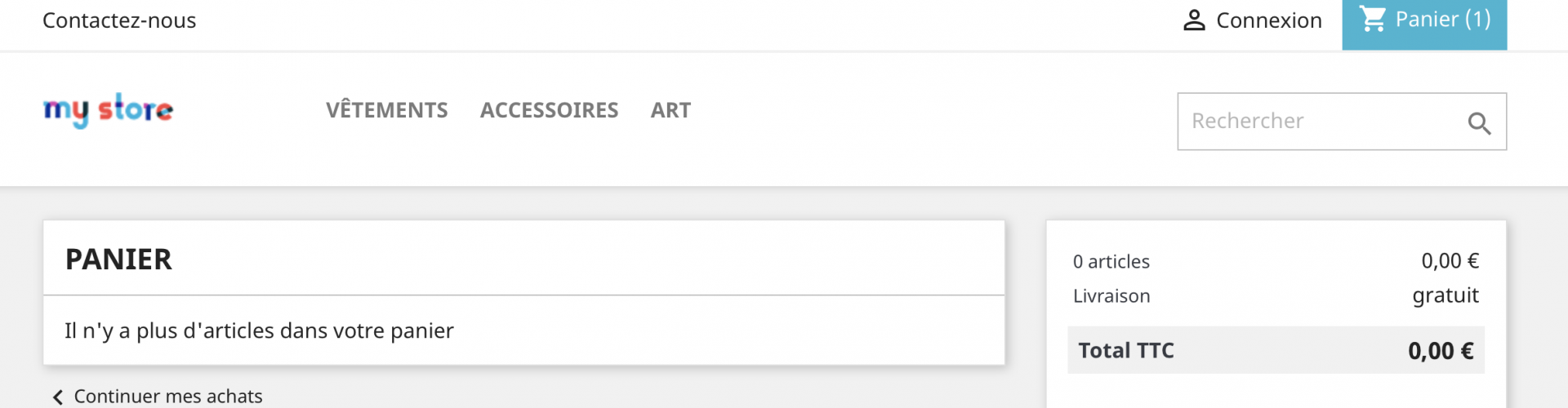Click the 0 articles label
1568x408 pixels.
[x=1111, y=262]
